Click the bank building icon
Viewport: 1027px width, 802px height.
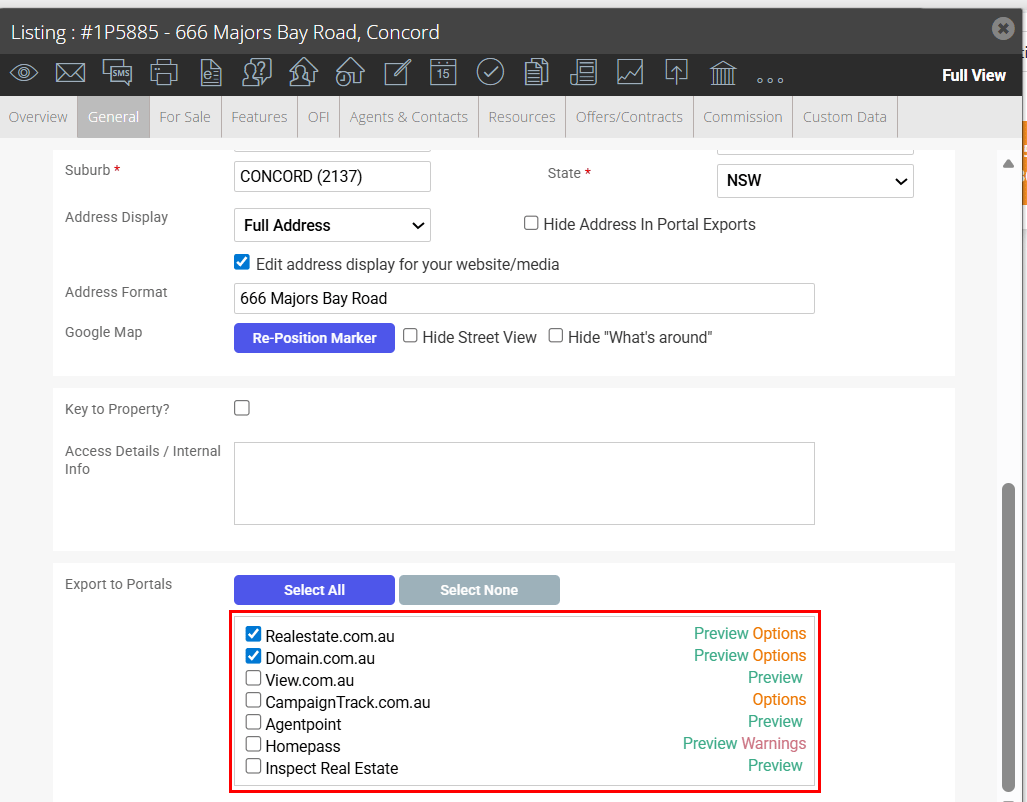(723, 73)
